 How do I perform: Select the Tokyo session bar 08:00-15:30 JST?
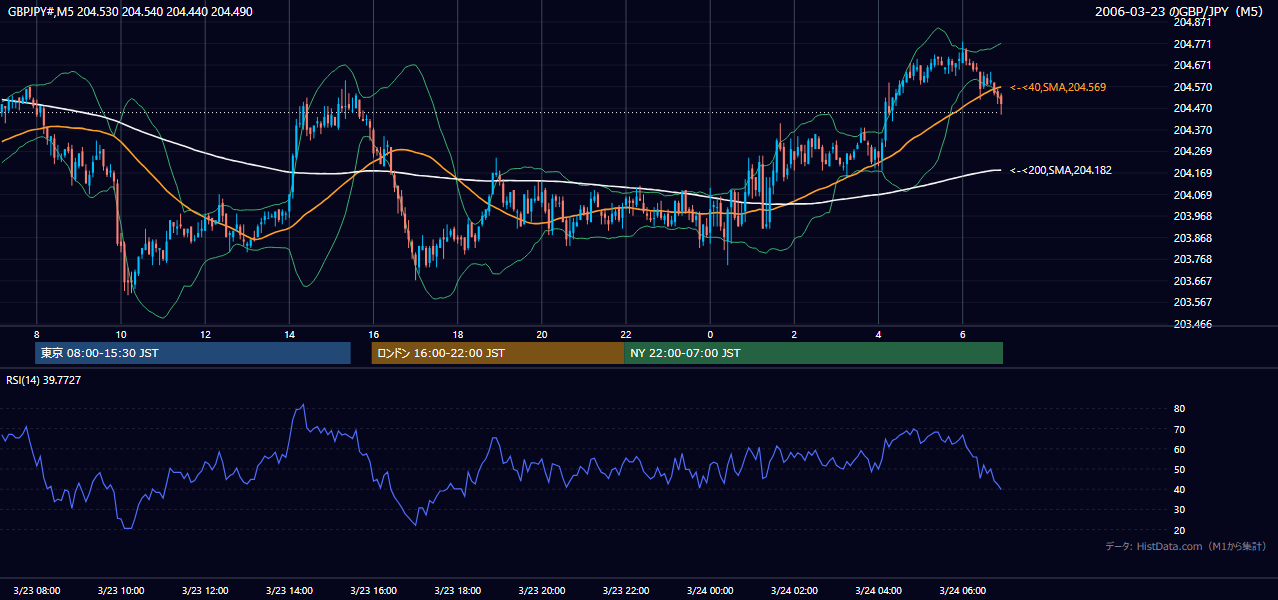[193, 353]
